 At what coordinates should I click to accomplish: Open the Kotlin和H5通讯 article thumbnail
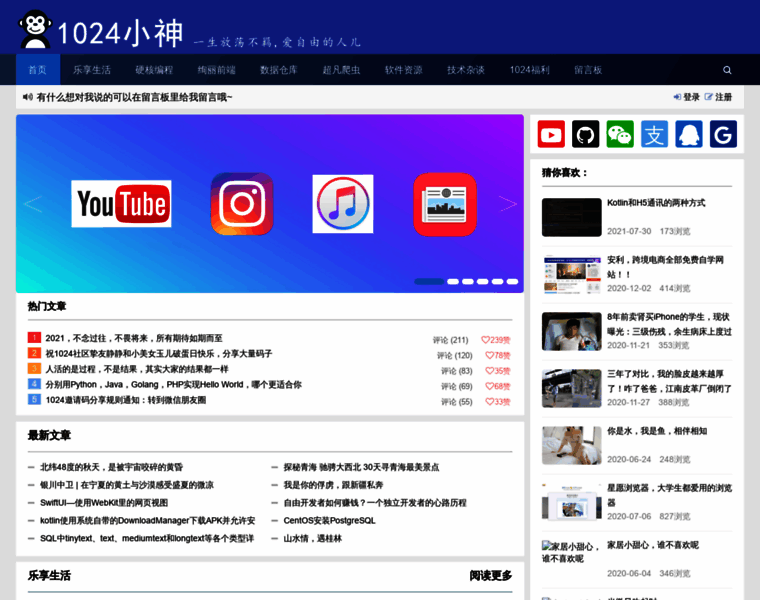pyautogui.click(x=571, y=217)
